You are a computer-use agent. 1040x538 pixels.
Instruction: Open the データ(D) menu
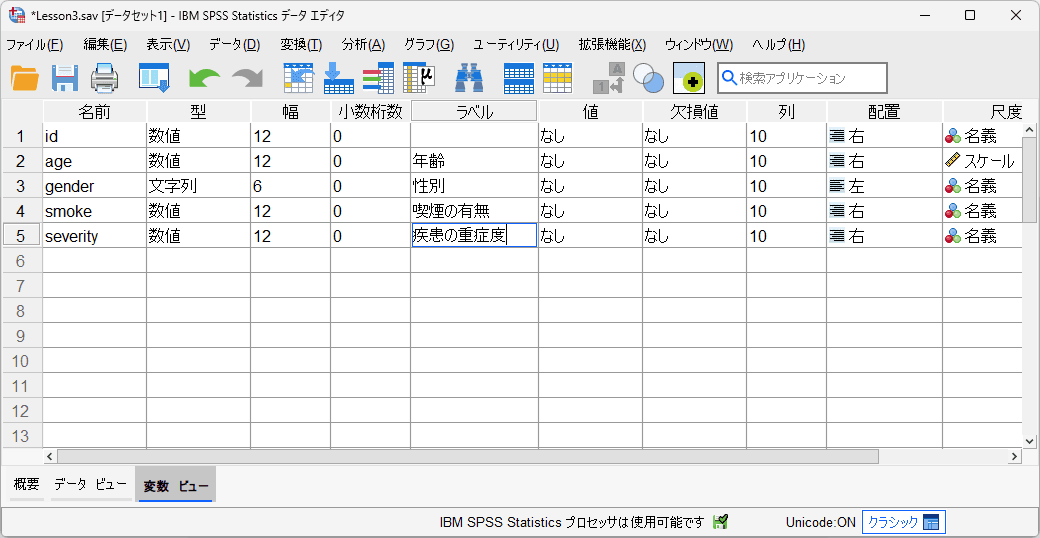click(235, 45)
